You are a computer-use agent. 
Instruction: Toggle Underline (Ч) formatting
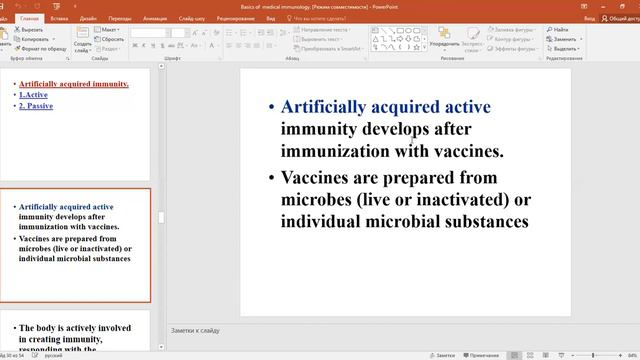[x=153, y=46]
